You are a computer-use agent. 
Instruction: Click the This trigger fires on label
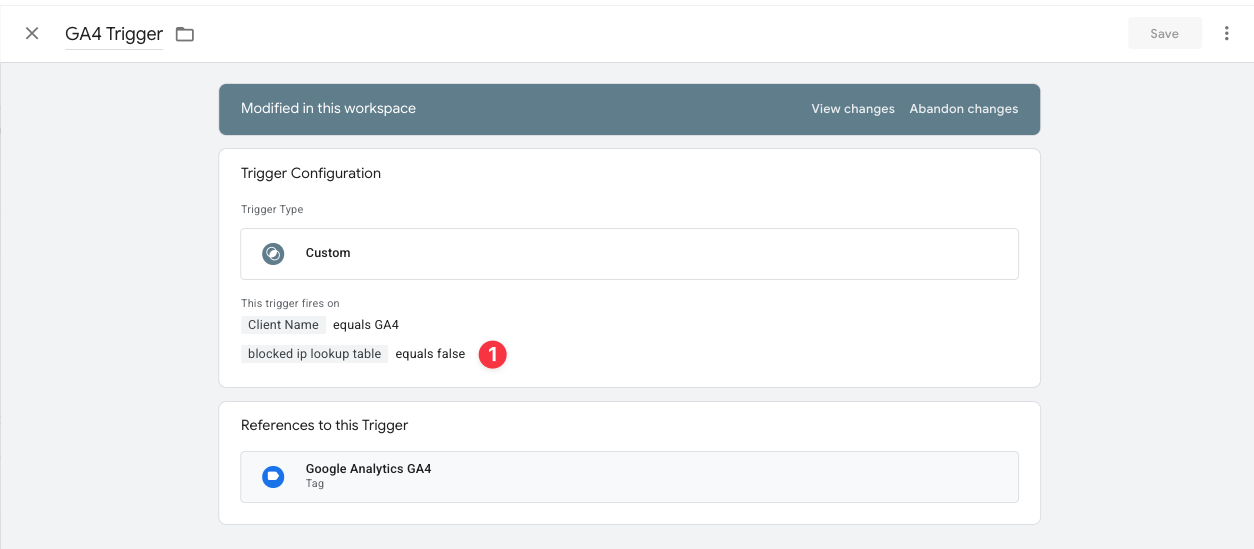point(290,303)
